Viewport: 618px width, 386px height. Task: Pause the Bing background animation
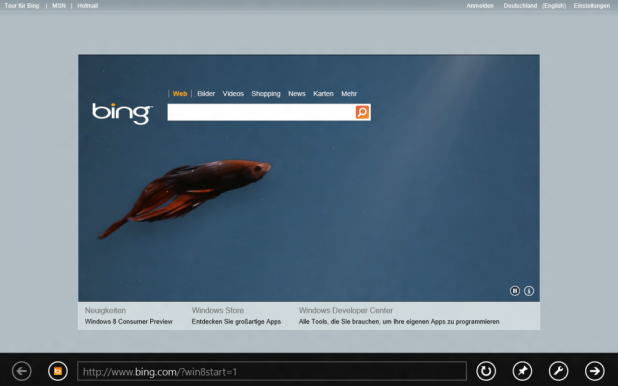(x=515, y=291)
